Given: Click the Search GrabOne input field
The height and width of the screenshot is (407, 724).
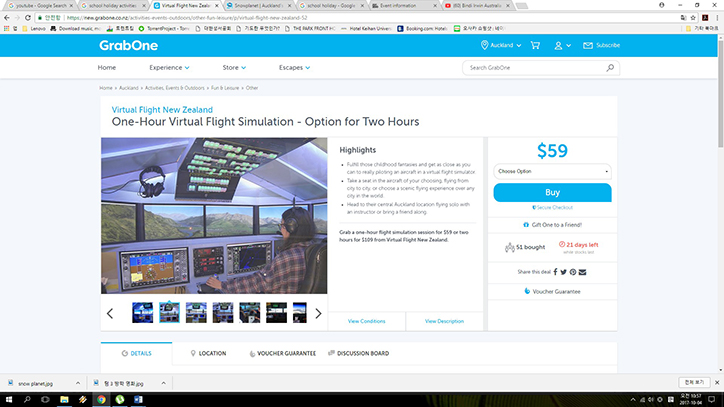Looking at the screenshot, I should (x=535, y=68).
